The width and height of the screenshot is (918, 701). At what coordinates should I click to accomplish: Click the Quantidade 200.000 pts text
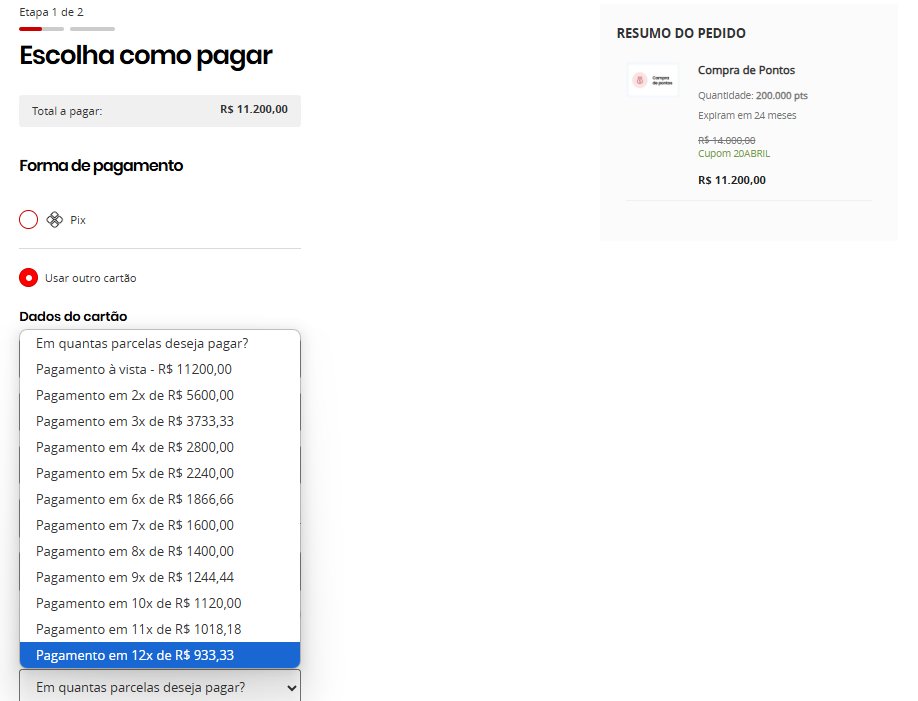click(x=752, y=95)
